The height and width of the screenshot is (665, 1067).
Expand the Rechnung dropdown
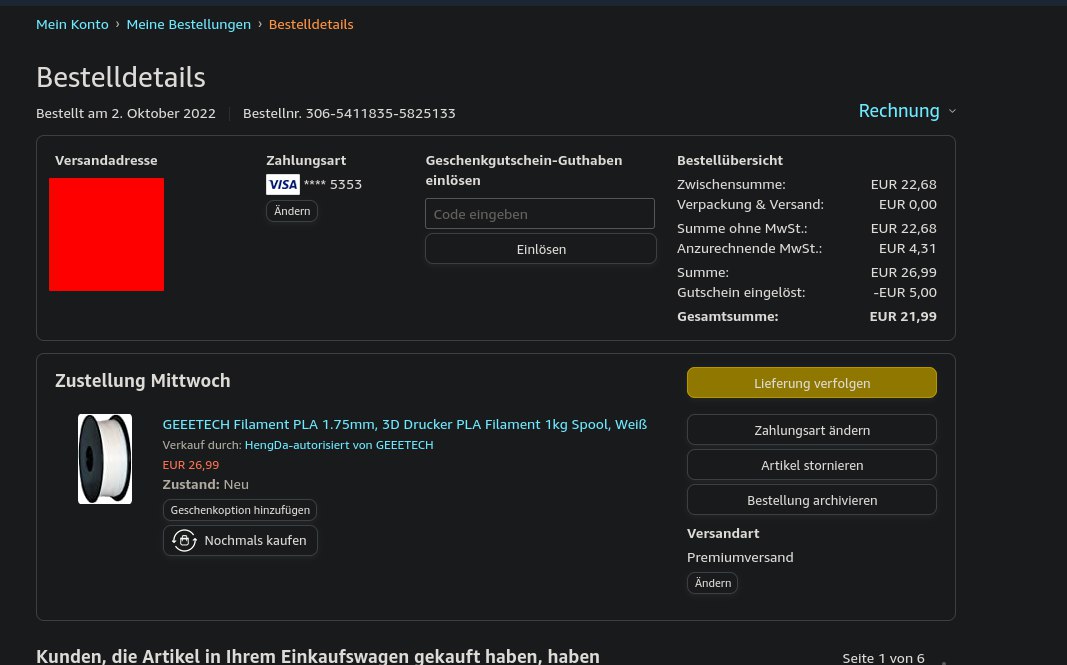pos(907,111)
